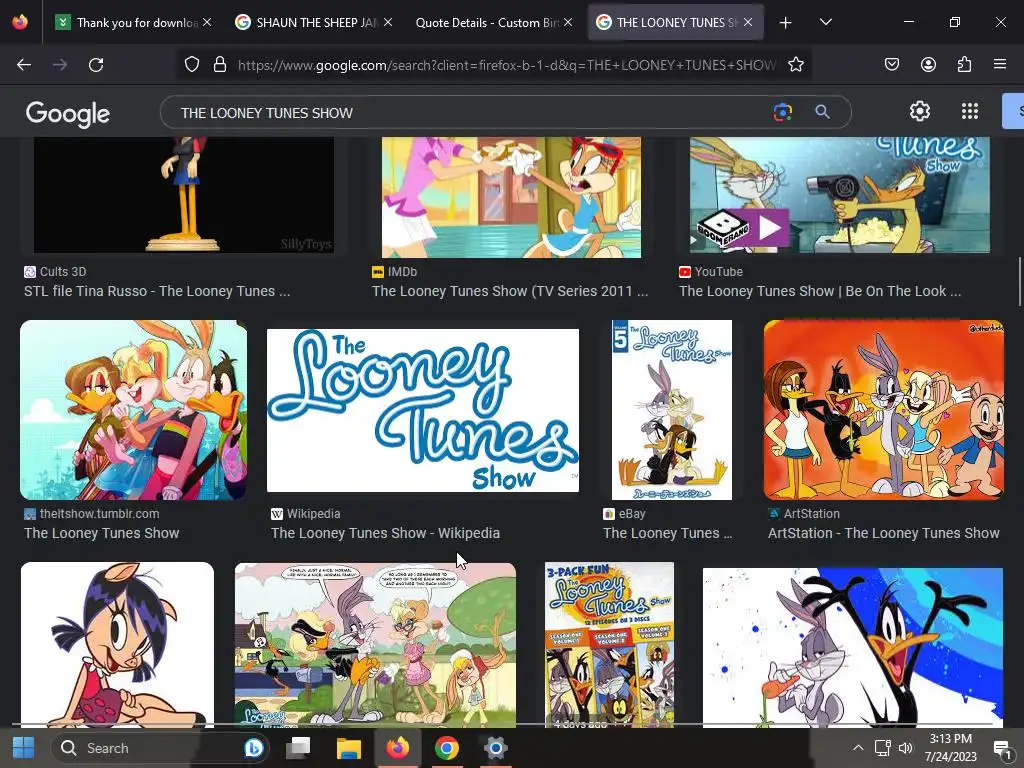1024x768 pixels.
Task: Switch to the SHAUN THE SHEEP tab
Action: [x=313, y=22]
